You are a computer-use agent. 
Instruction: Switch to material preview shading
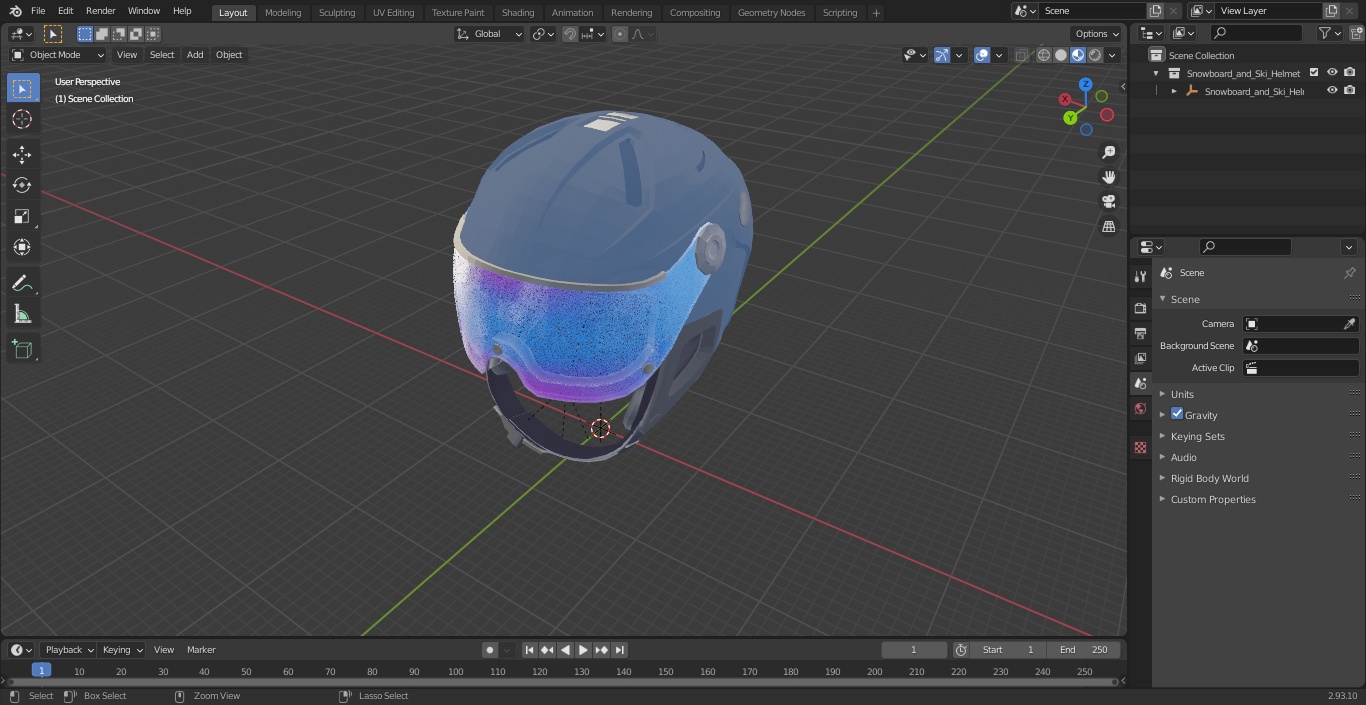[1078, 55]
